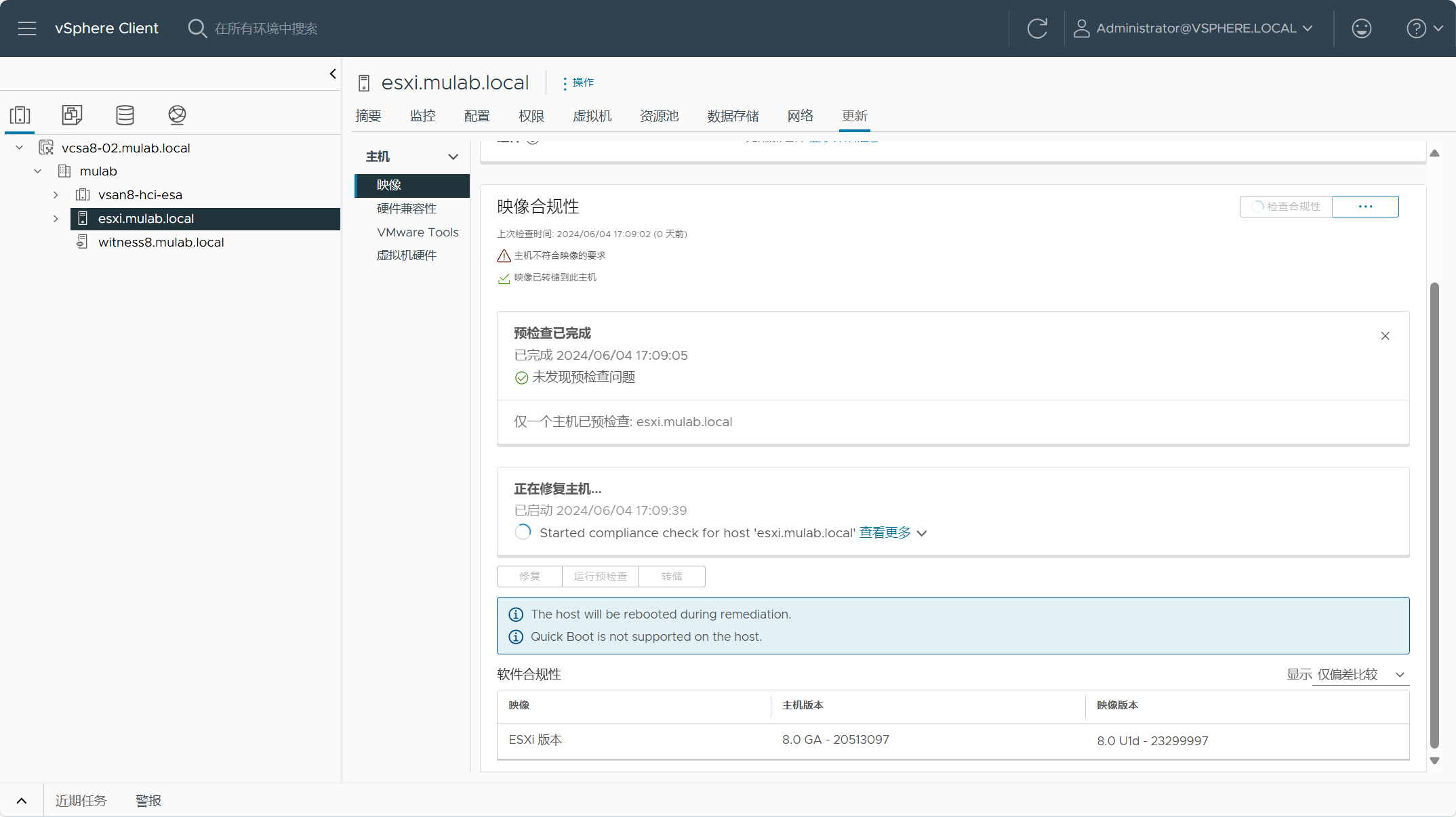1456x817 pixels.
Task: Click the scroll down arrow
Action: [1434, 761]
